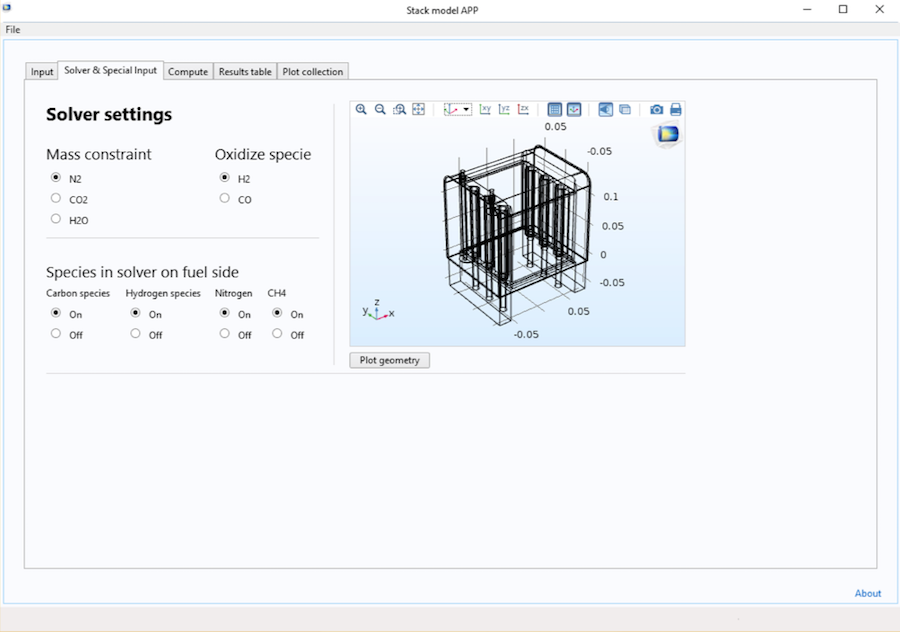900x632 pixels.
Task: Click the COMSOL logo cube in graphics
Action: (x=667, y=135)
